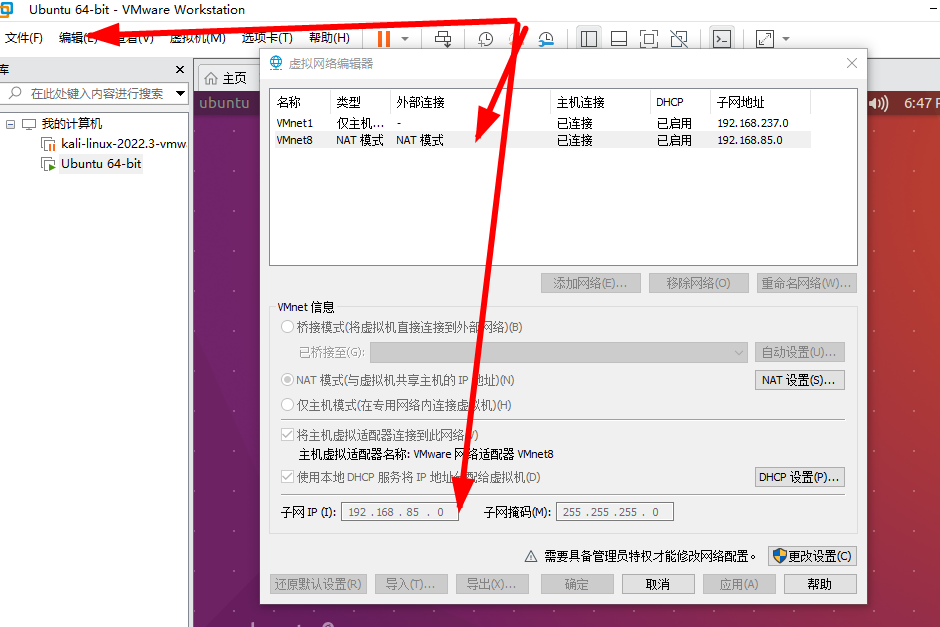This screenshot has width=940, height=627.
Task: Click inside the subnet IP field
Action: pyautogui.click(x=398, y=512)
